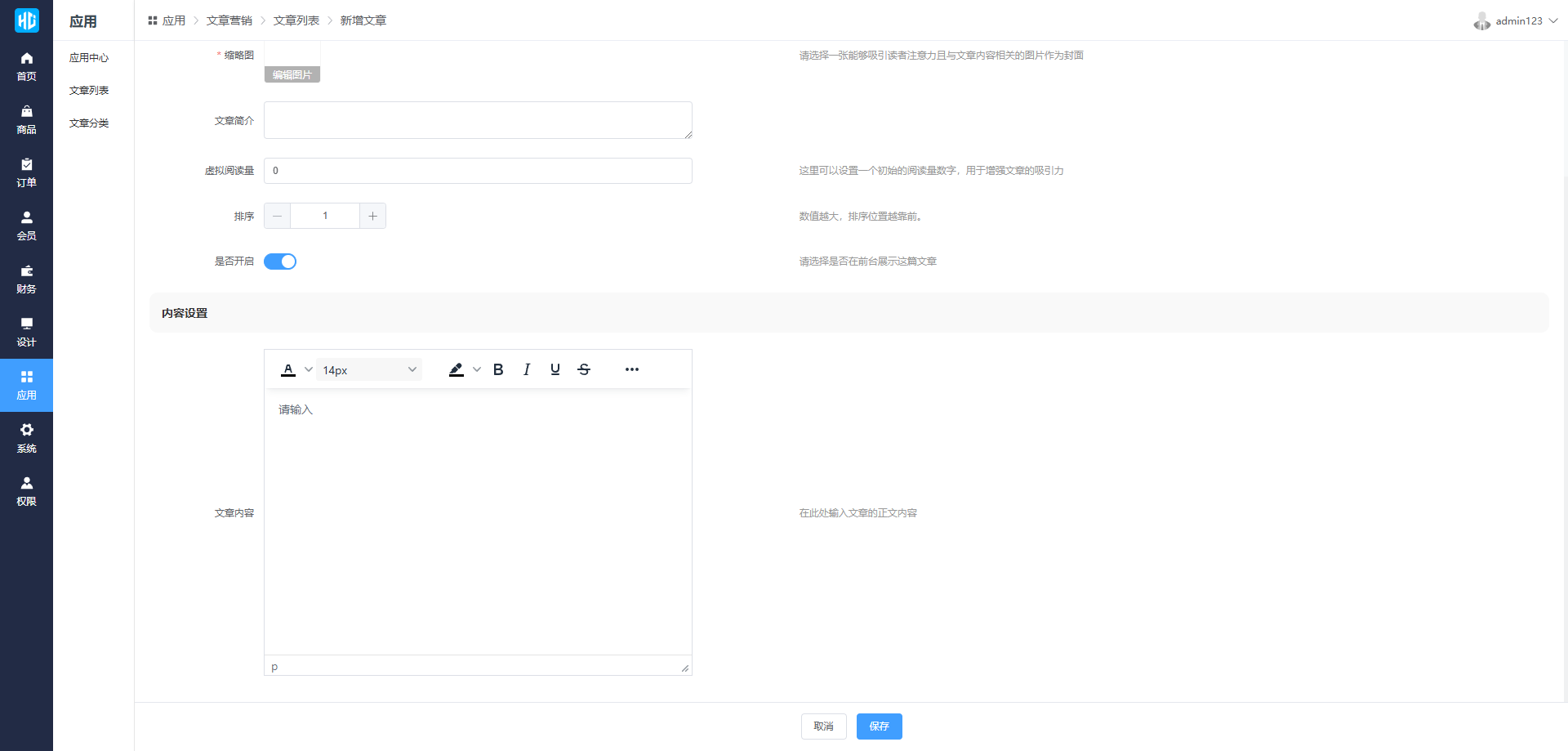Click the highlight background color pen icon
1568x751 pixels.
point(457,369)
